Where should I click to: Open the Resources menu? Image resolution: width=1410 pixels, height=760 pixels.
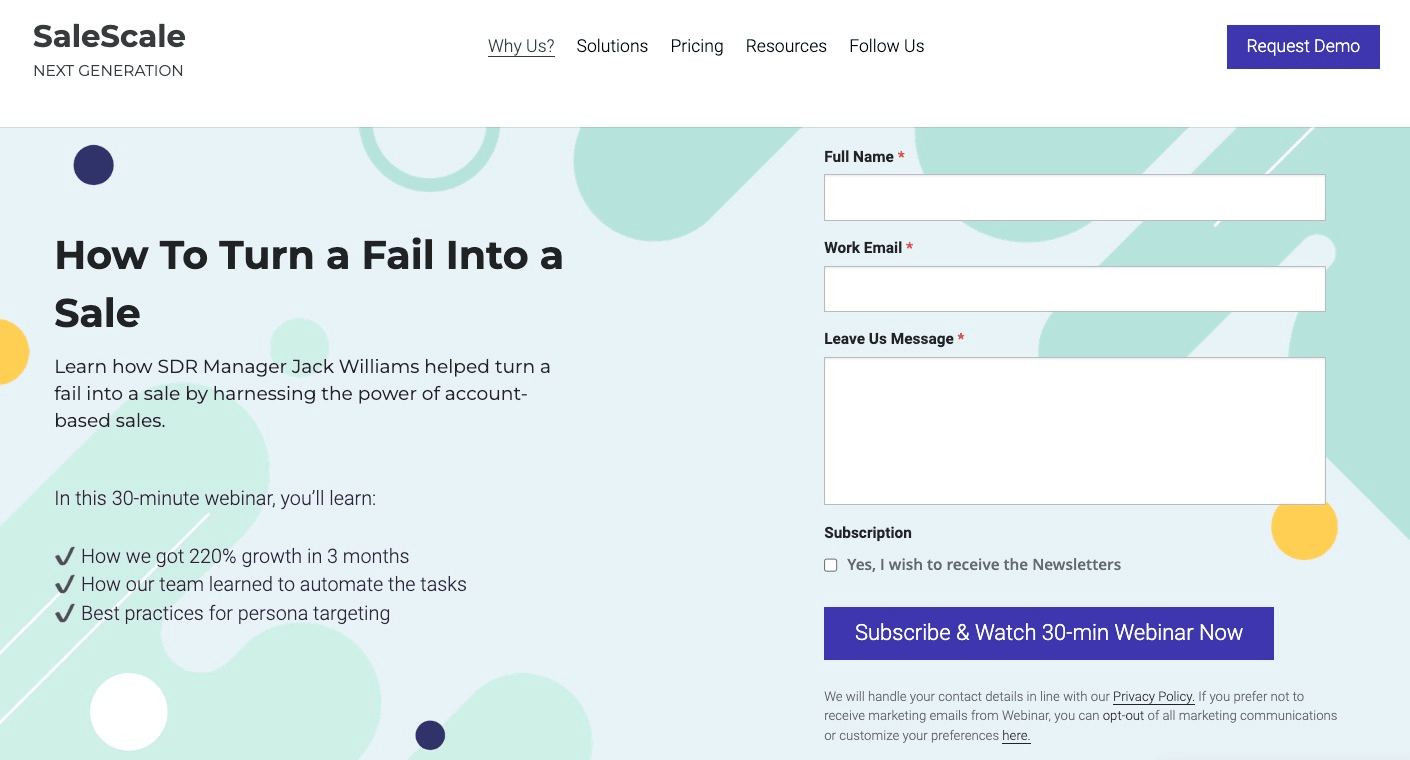(x=786, y=46)
